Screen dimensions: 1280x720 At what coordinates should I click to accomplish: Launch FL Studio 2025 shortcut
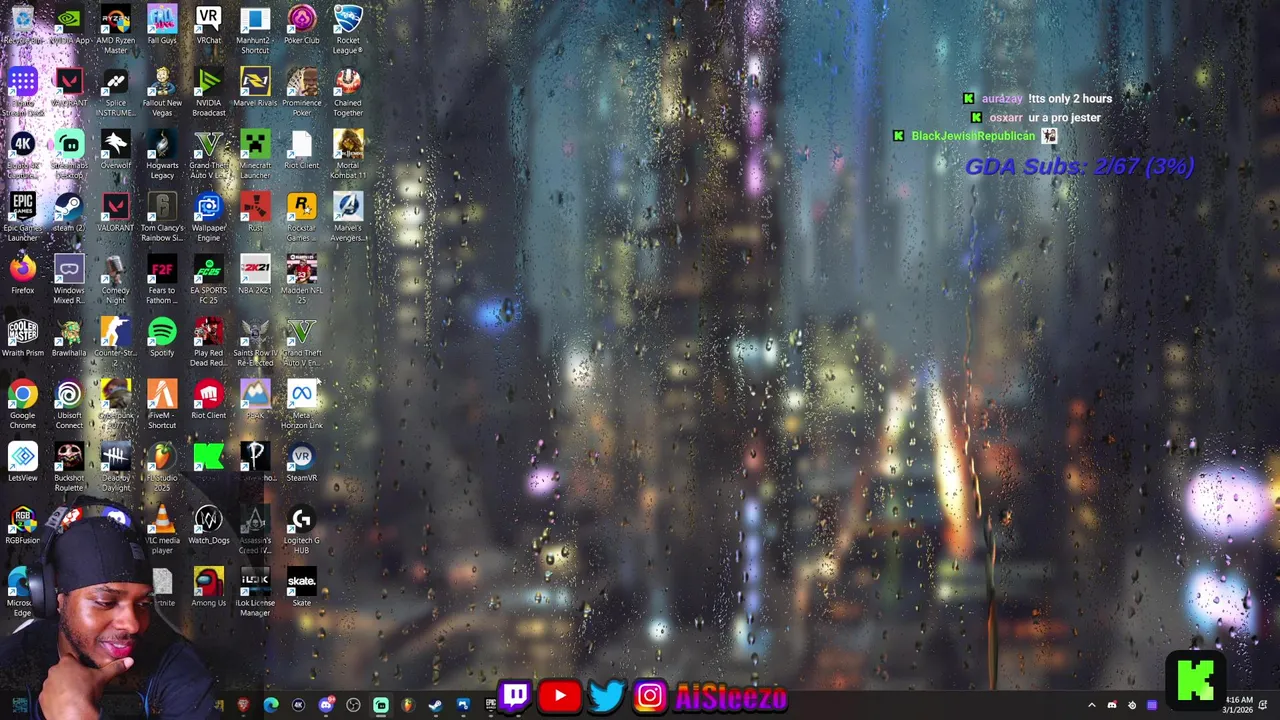coord(162,467)
